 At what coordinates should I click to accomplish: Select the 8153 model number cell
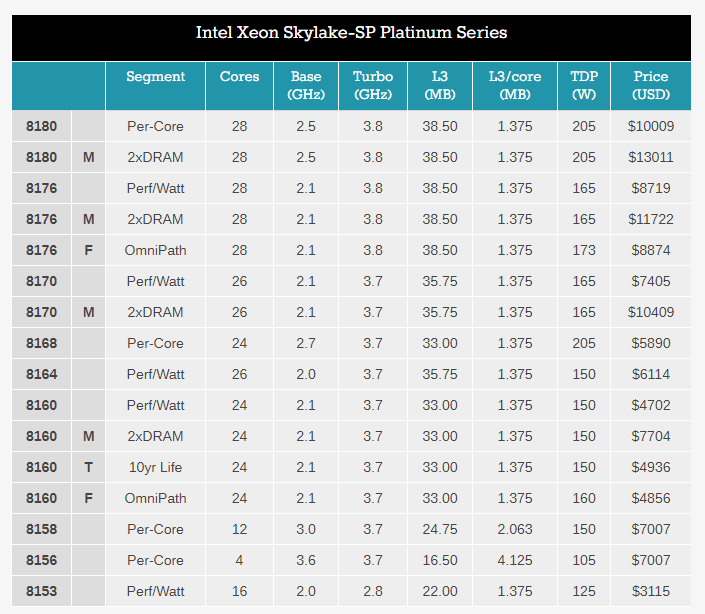[41, 591]
